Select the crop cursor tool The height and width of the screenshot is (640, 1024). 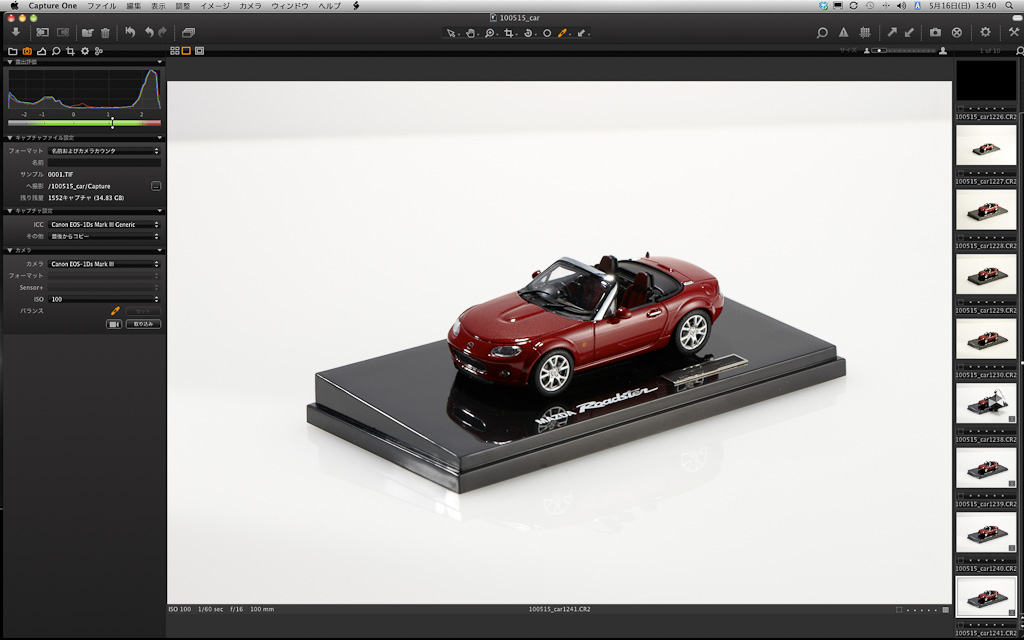coord(511,33)
